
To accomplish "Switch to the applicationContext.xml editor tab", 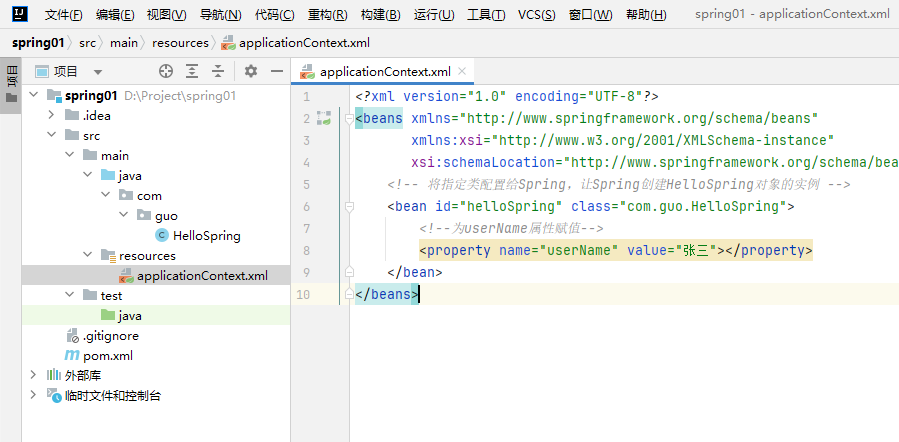I will (x=384, y=72).
